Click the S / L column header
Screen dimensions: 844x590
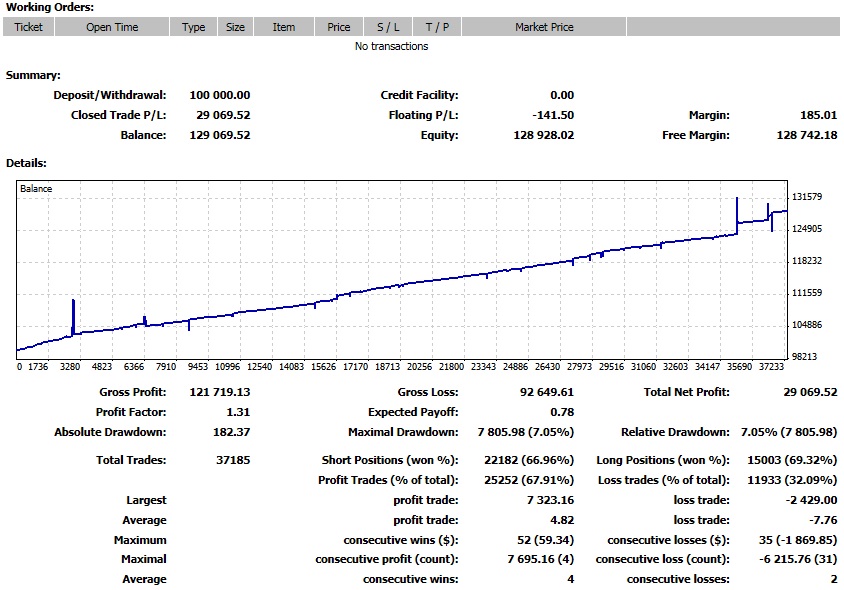pos(387,27)
